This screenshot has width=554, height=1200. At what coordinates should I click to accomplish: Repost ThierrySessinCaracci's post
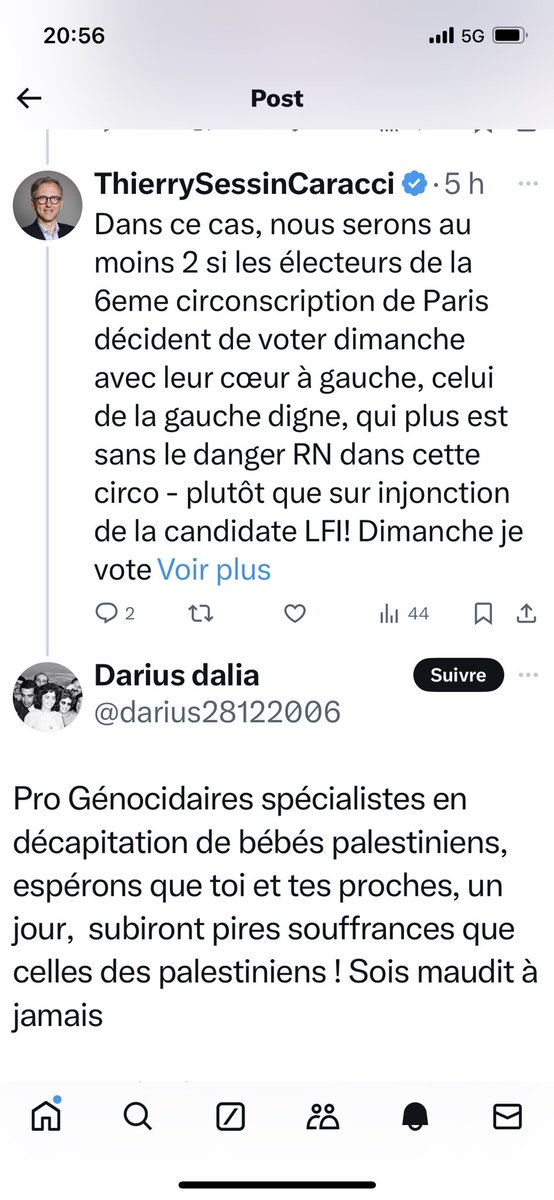(201, 614)
